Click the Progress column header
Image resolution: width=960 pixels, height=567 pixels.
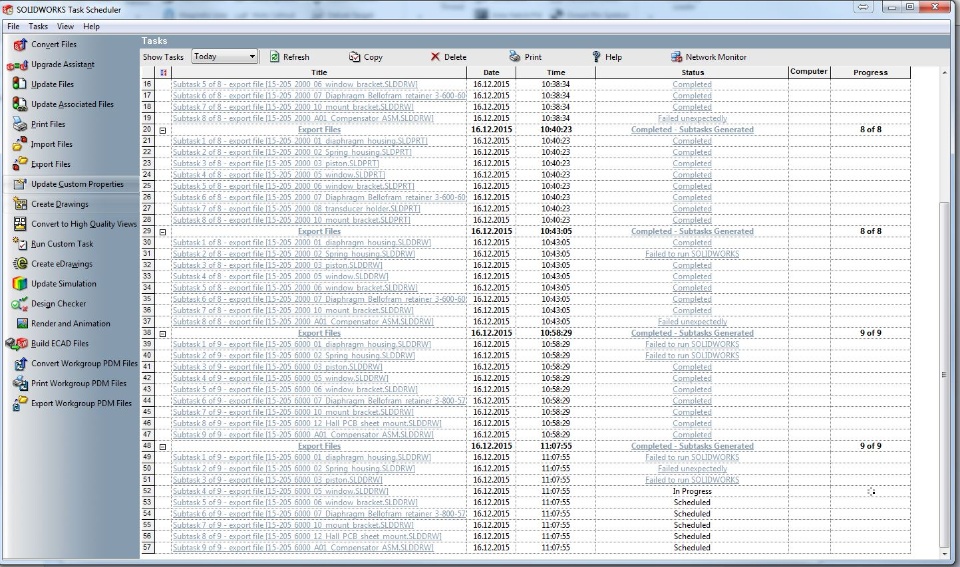[870, 72]
